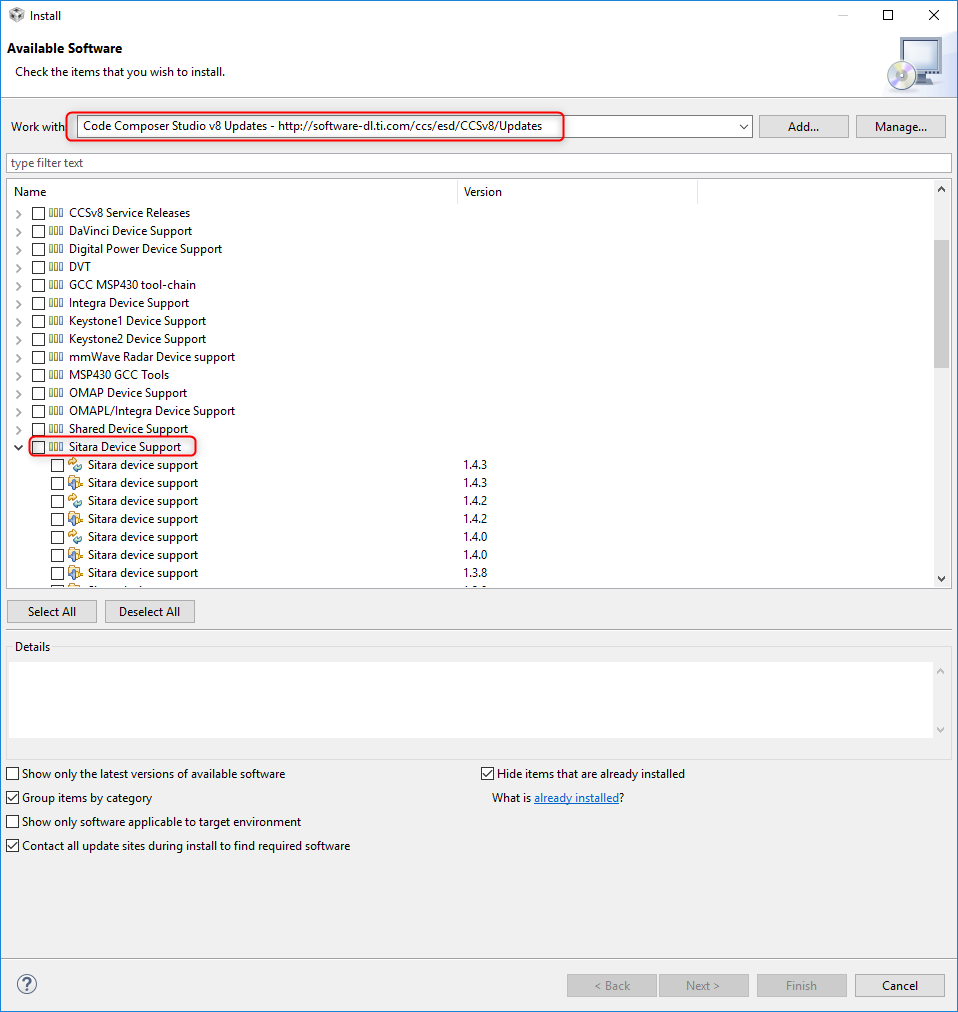Click the category icon beside DVT
The image size is (958, 1012).
tap(56, 267)
